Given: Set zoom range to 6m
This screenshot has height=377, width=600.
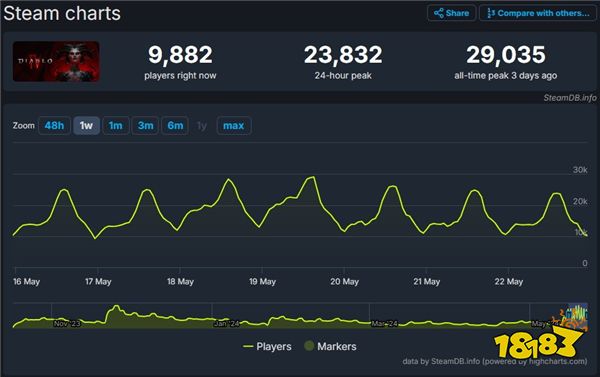Looking at the screenshot, I should pos(175,126).
